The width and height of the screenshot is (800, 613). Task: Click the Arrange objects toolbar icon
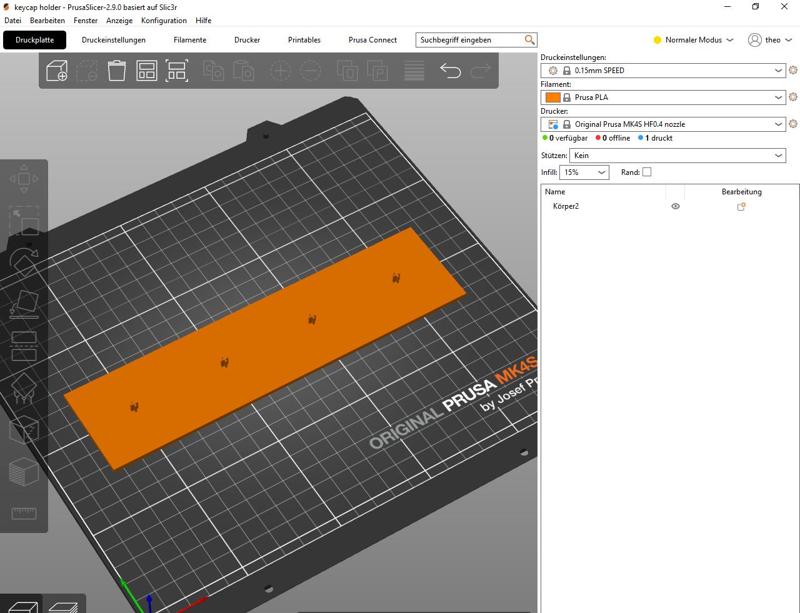pyautogui.click(x=147, y=71)
